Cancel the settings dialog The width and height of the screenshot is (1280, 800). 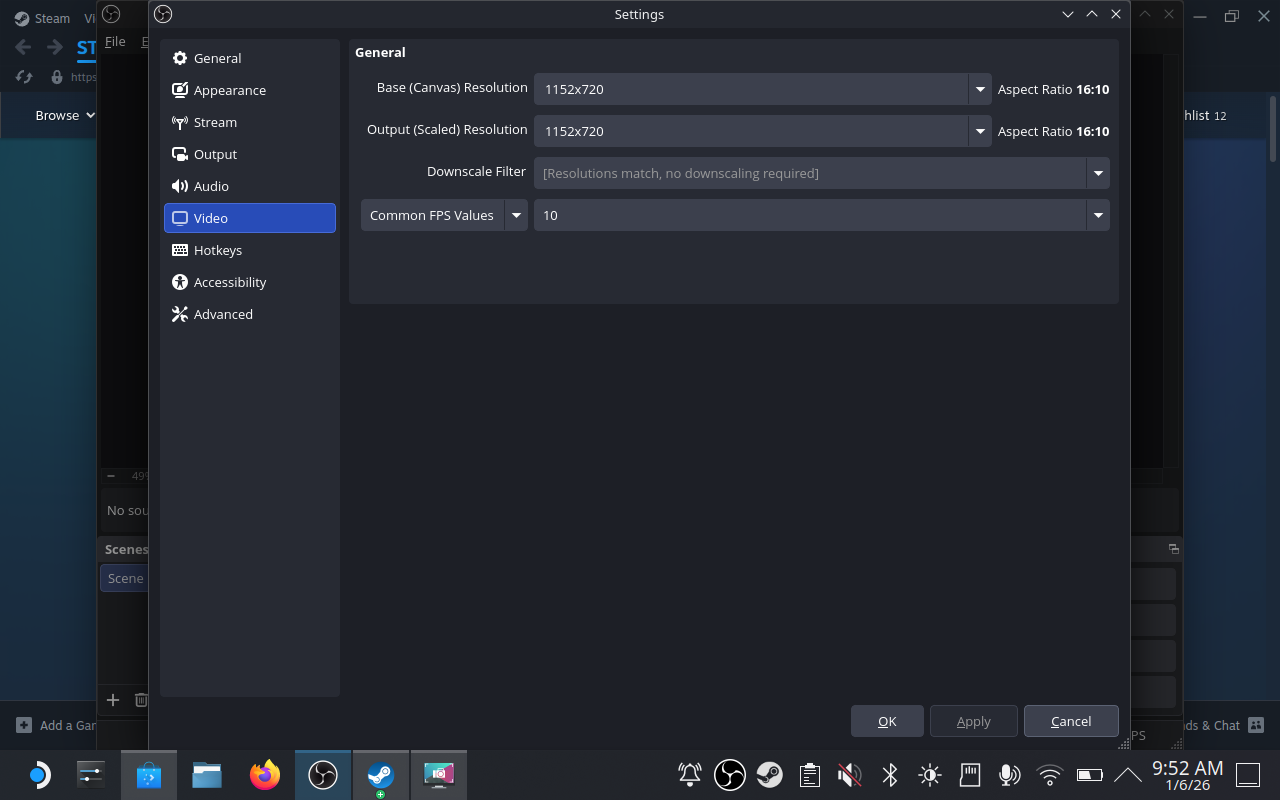pos(1071,720)
